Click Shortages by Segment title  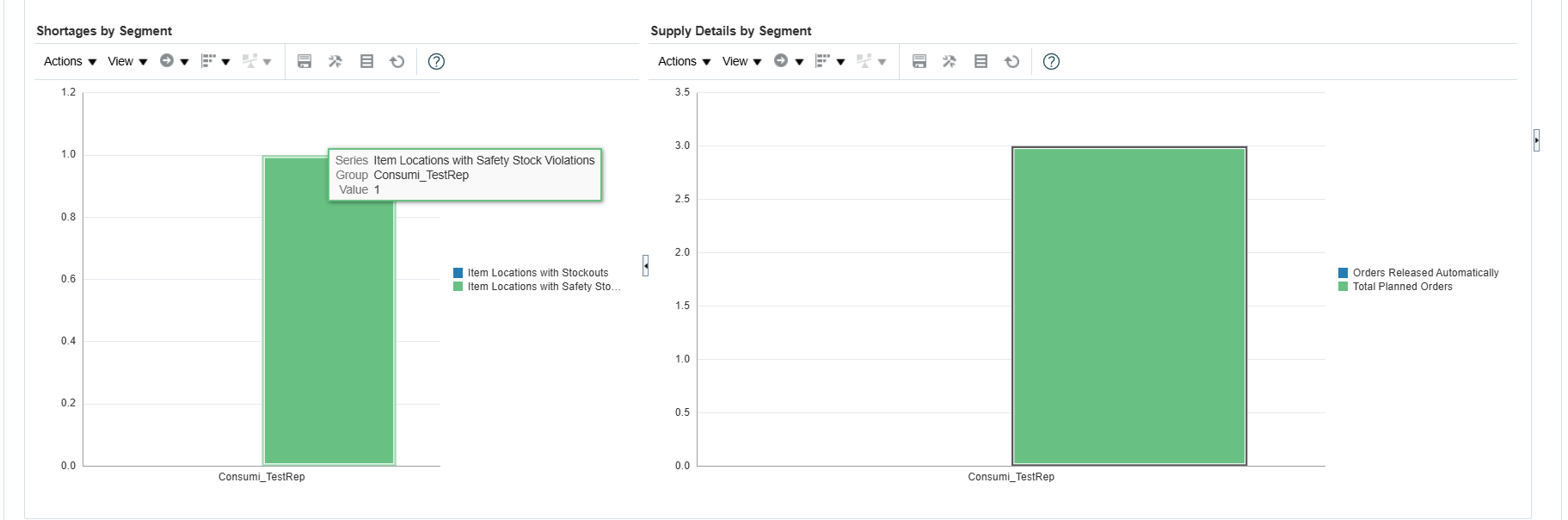point(104,31)
